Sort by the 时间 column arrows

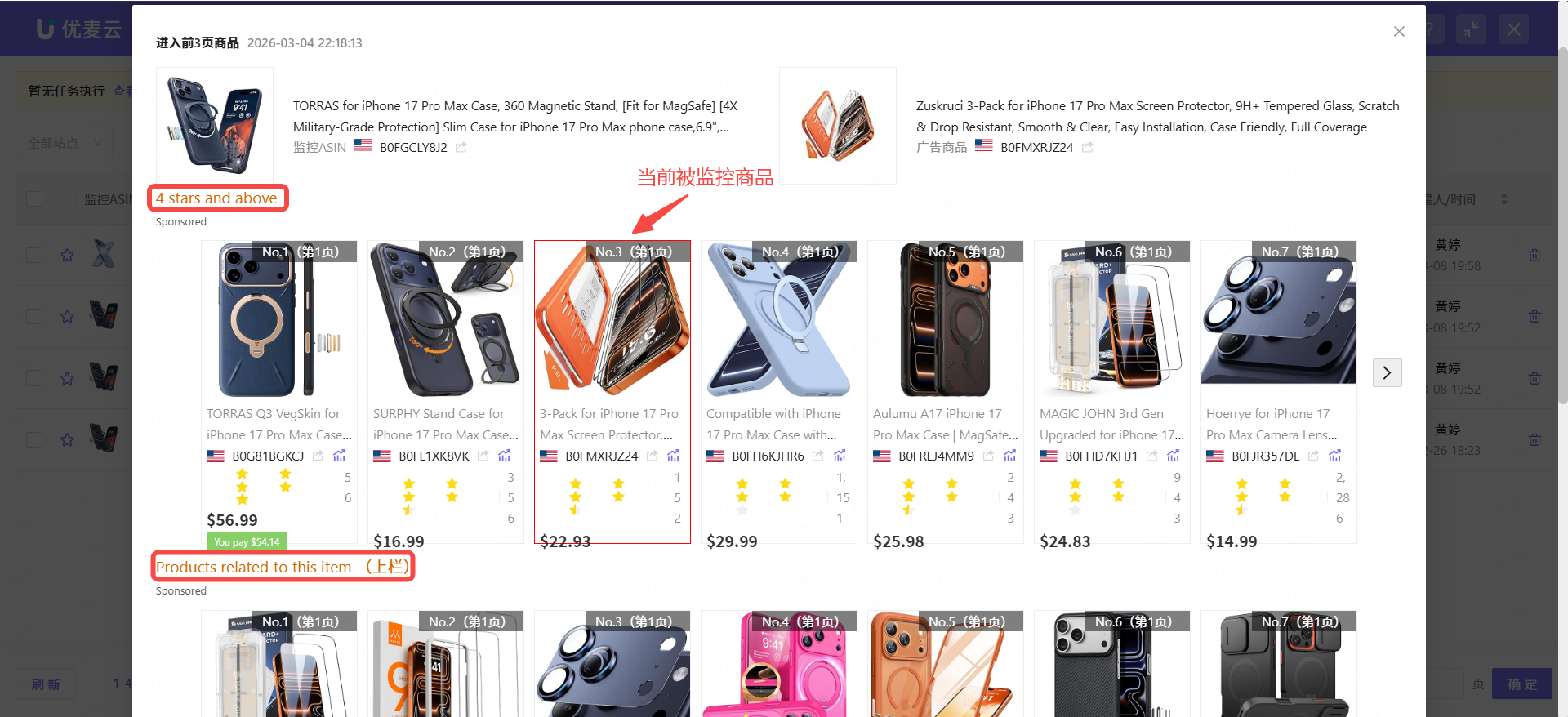1504,199
